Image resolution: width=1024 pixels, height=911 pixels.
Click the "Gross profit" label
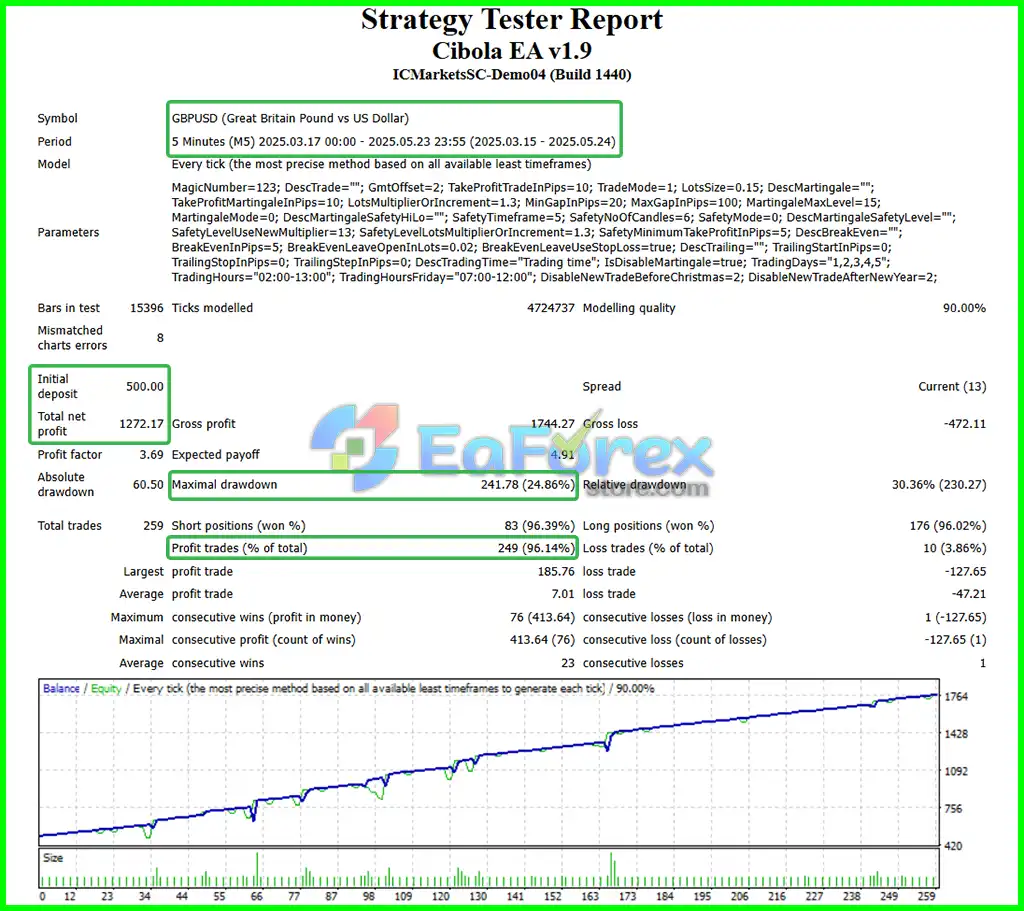coord(203,423)
